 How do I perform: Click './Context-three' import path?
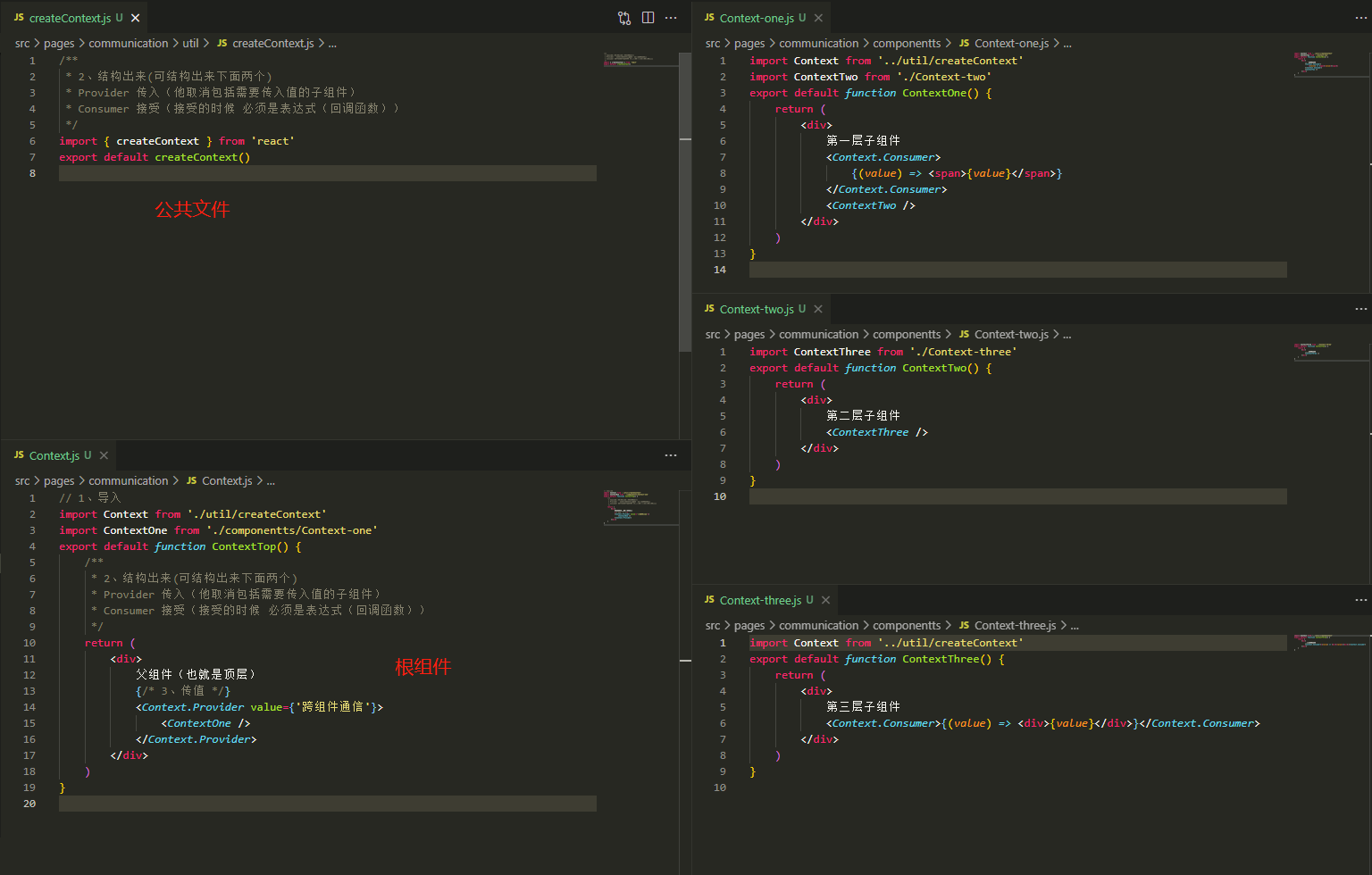(x=963, y=352)
